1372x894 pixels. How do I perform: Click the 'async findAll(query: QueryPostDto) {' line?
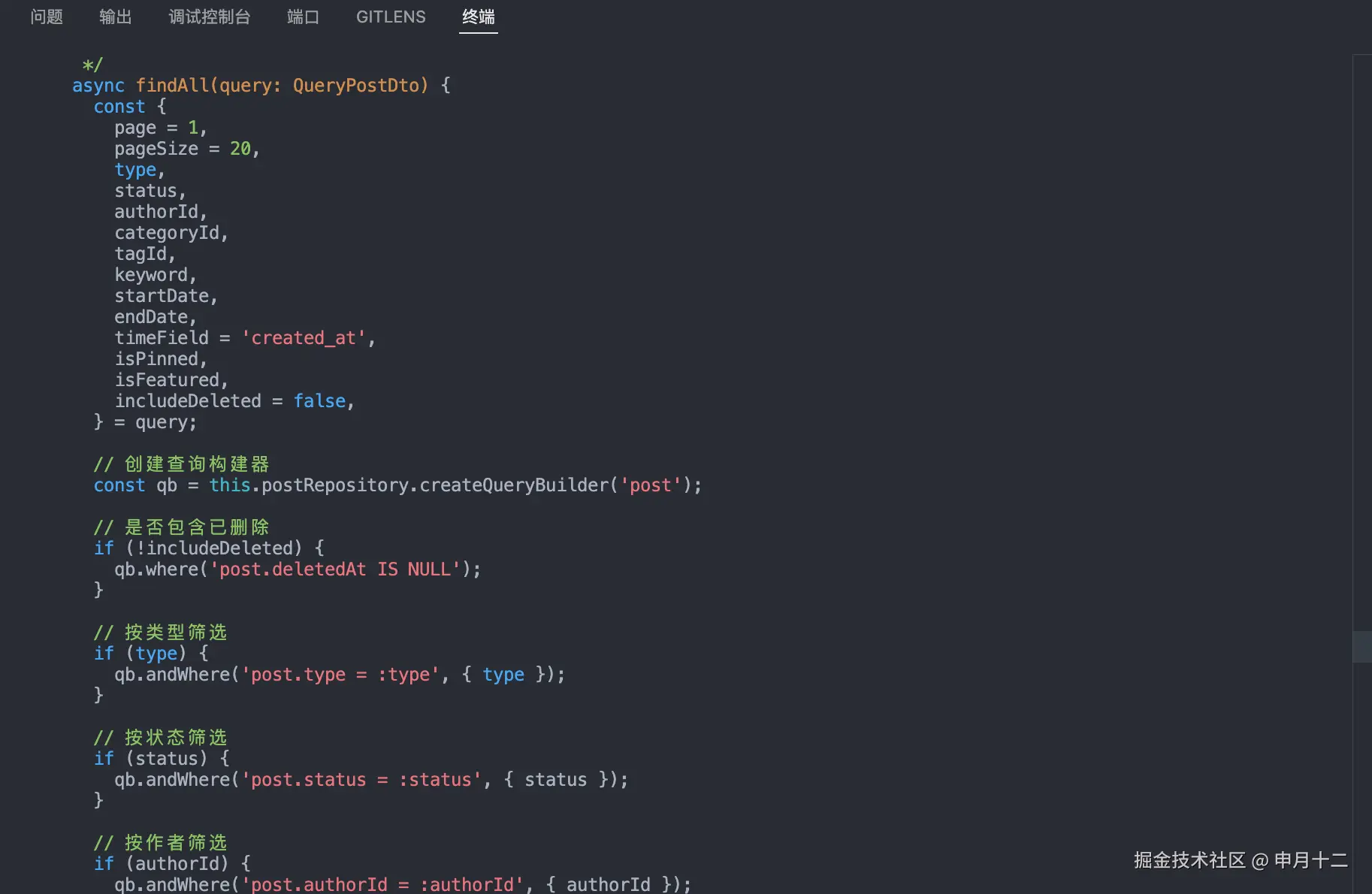[261, 86]
